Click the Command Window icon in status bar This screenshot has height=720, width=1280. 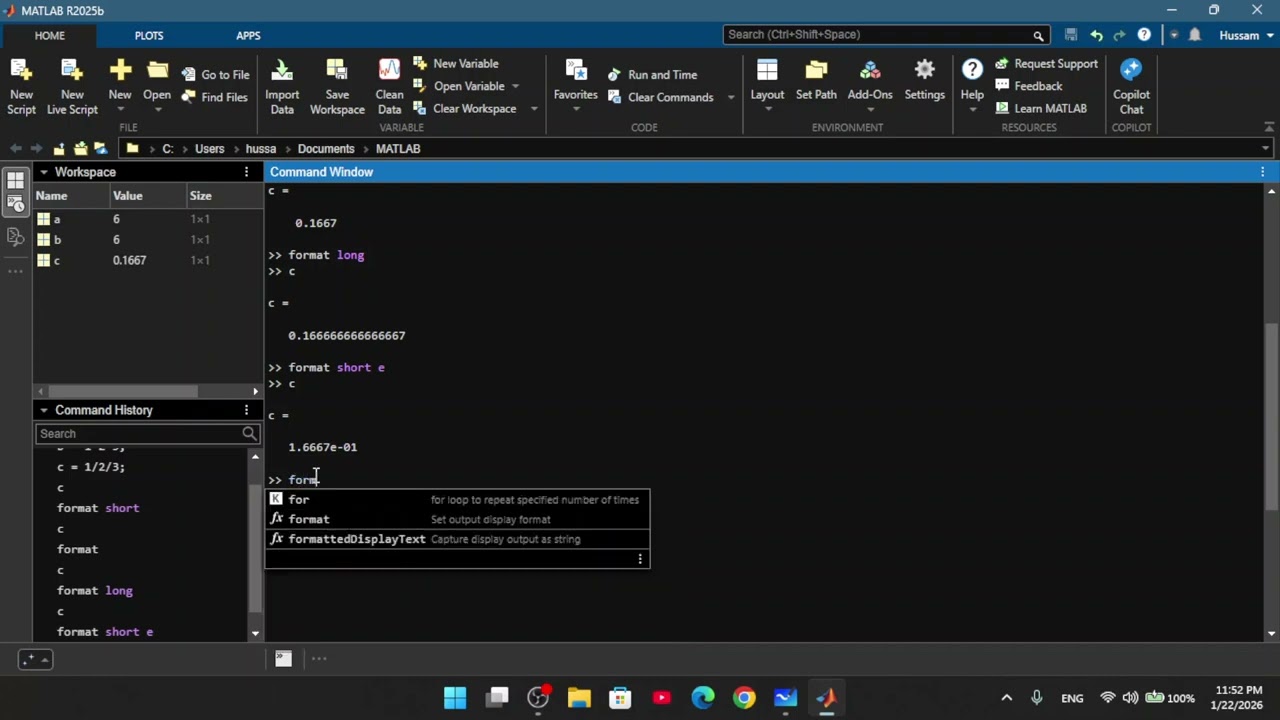283,658
